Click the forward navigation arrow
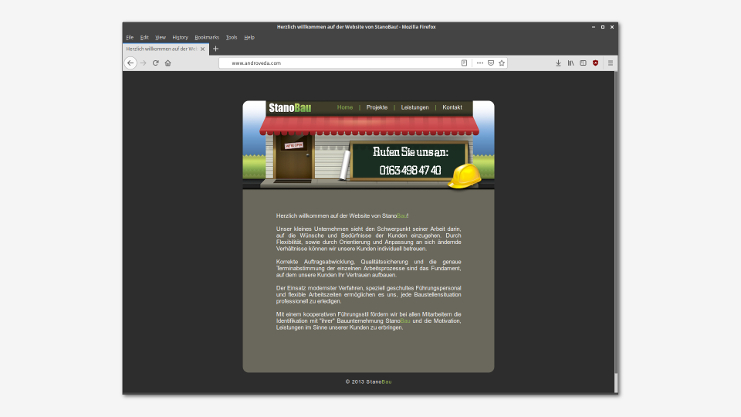This screenshot has height=417, width=741. (x=143, y=63)
